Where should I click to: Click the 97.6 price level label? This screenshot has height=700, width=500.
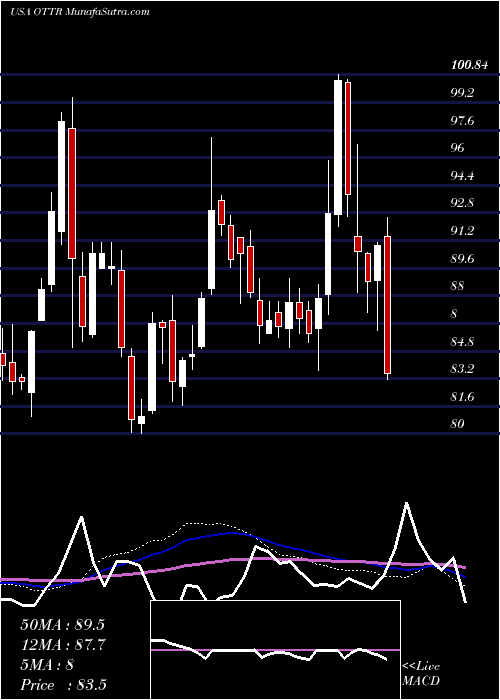click(462, 121)
